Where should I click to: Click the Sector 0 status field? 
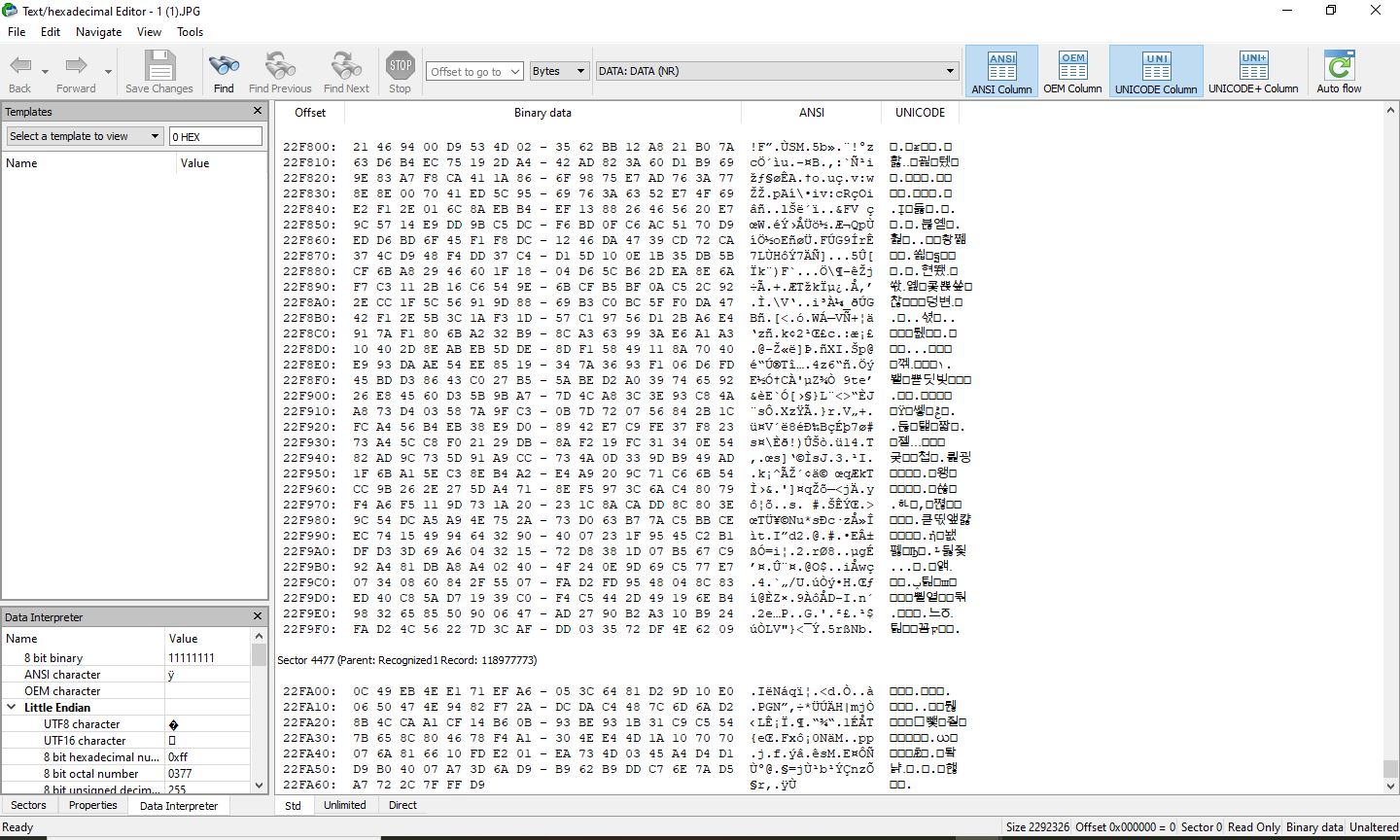pyautogui.click(x=1204, y=827)
